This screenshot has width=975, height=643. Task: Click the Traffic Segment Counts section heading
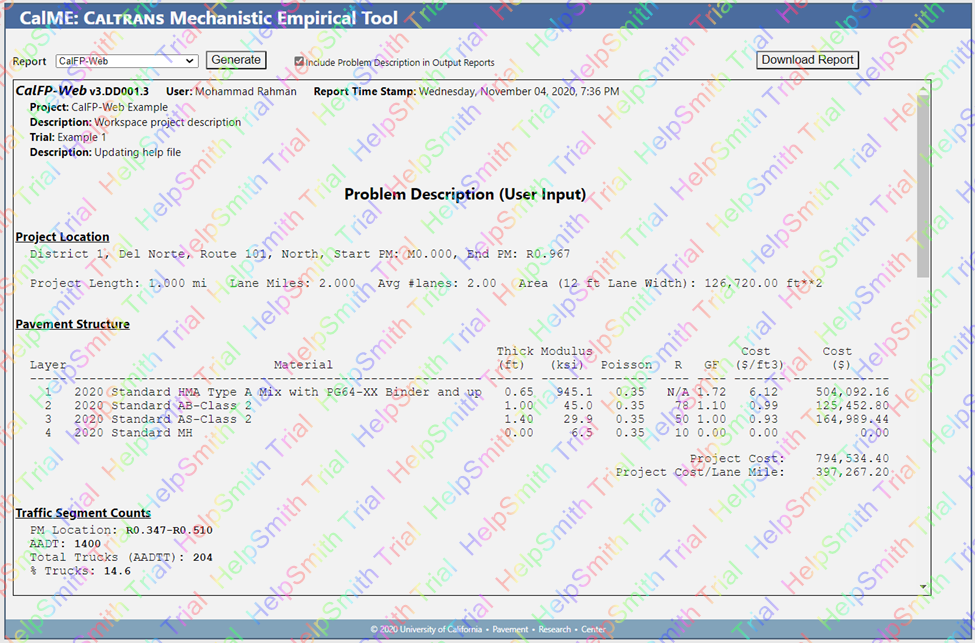tap(83, 513)
